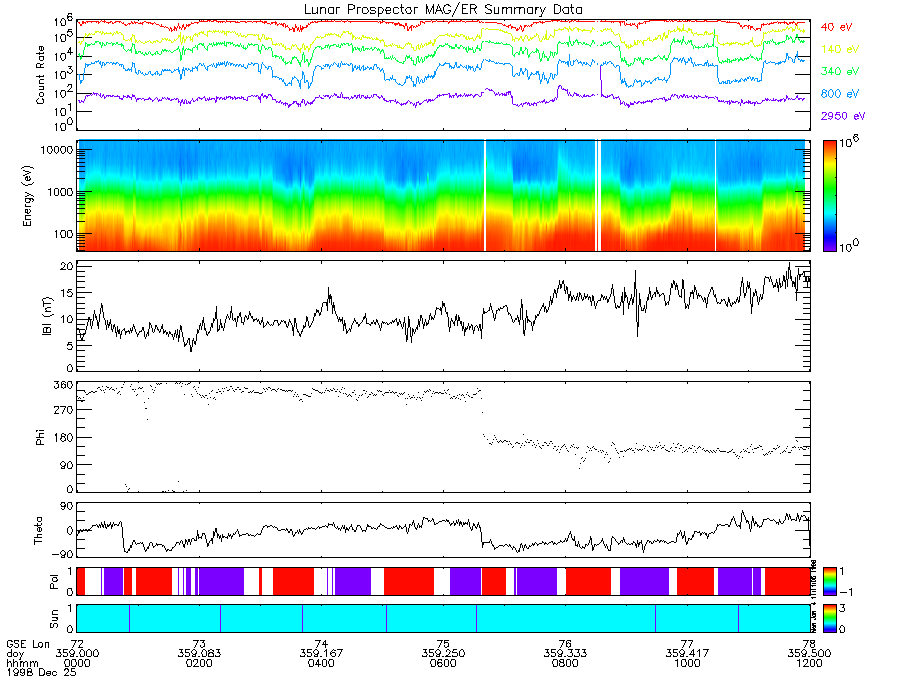Image resolution: width=900 pixels, height=700 pixels.
Task: Click the "3" label on the Sun color bar
Action: pyautogui.click(x=842, y=608)
